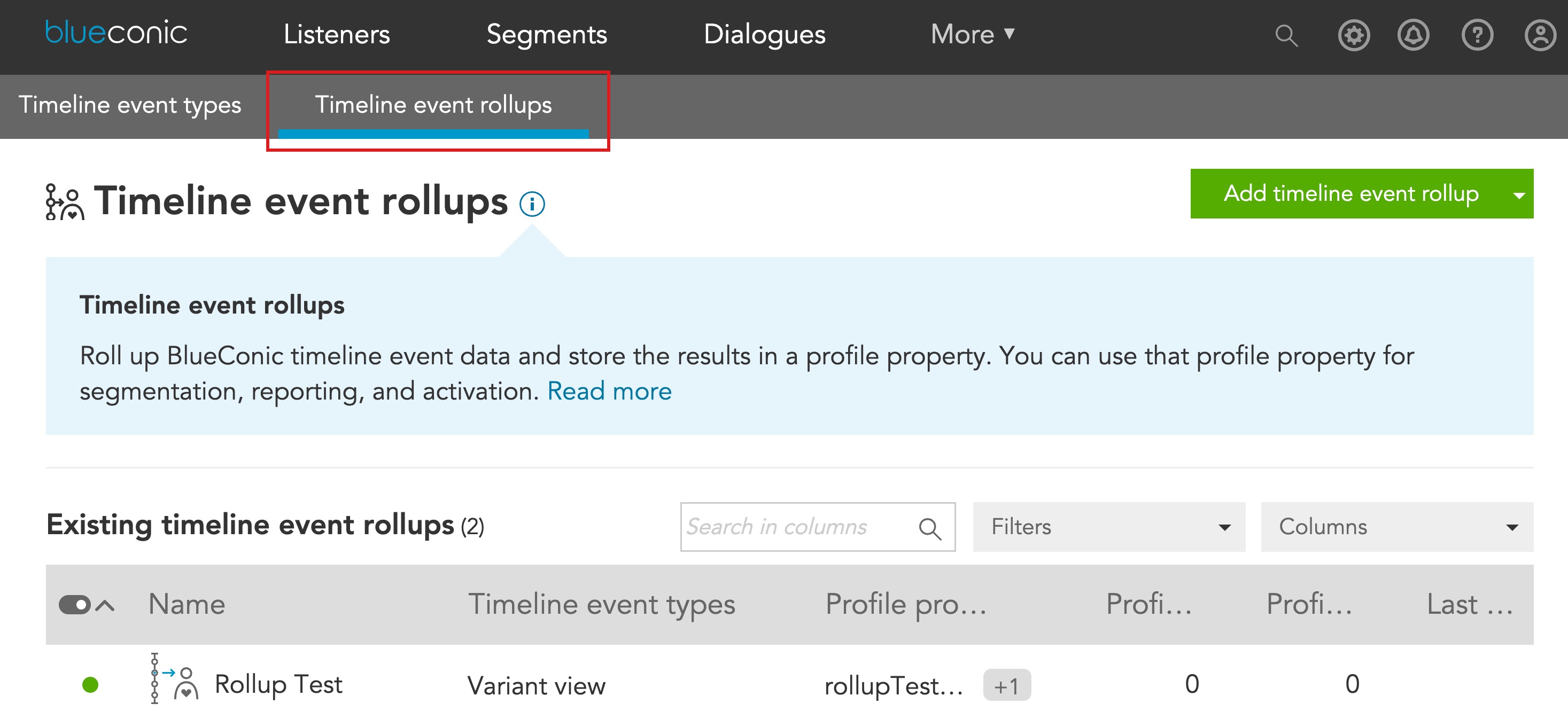
Task: Click the sort arrow beside status toggle
Action: [105, 605]
